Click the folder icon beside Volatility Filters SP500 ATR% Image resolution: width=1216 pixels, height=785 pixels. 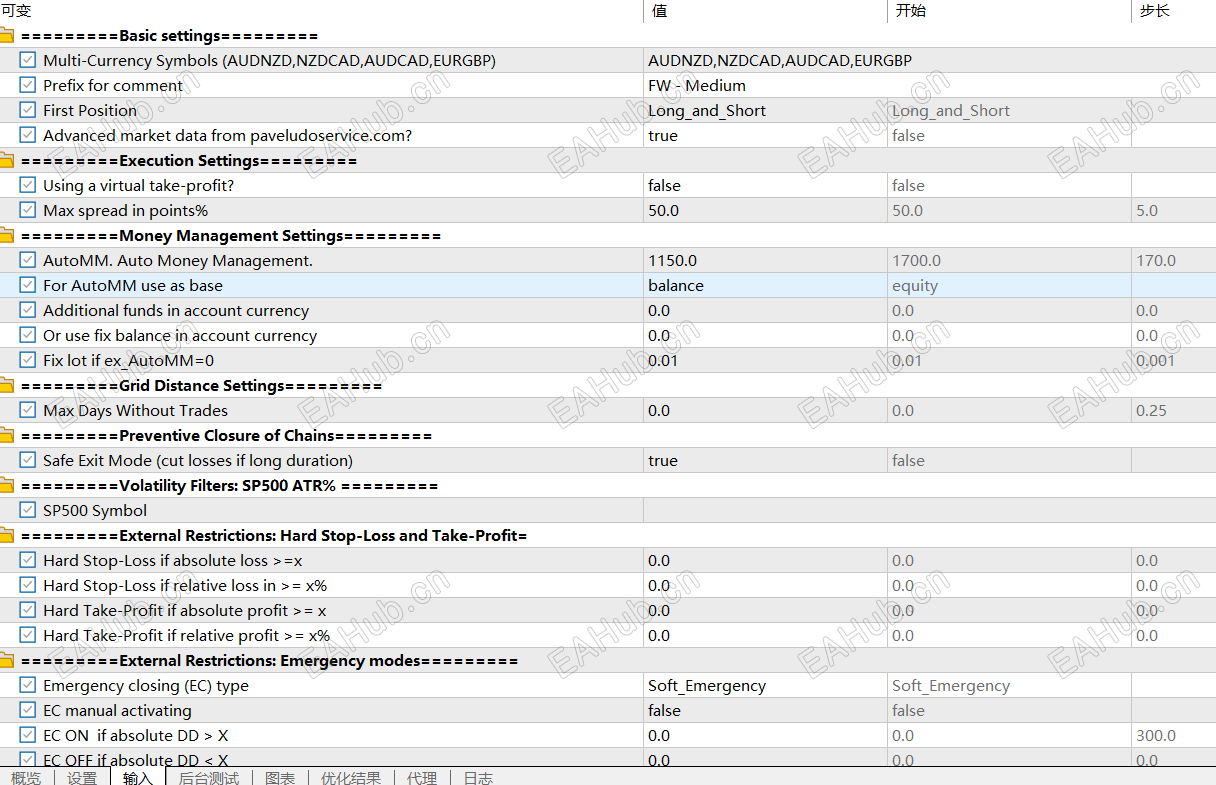coord(10,485)
